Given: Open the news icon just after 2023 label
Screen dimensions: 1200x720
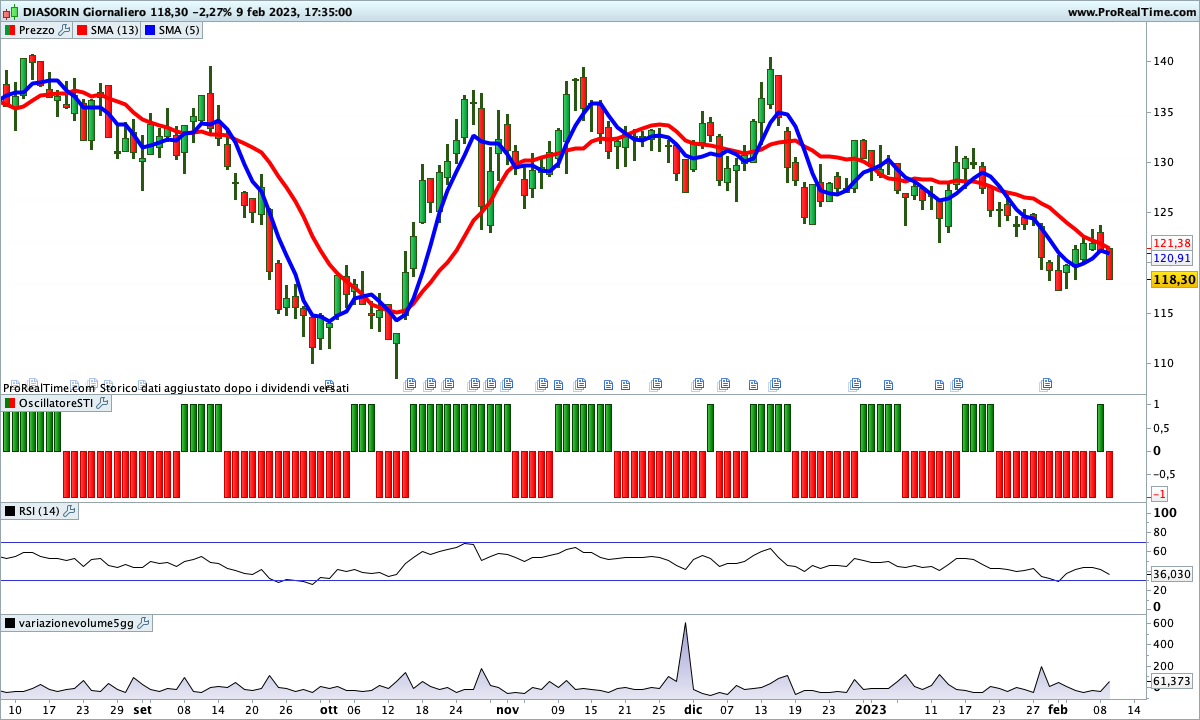Looking at the screenshot, I should 887,383.
